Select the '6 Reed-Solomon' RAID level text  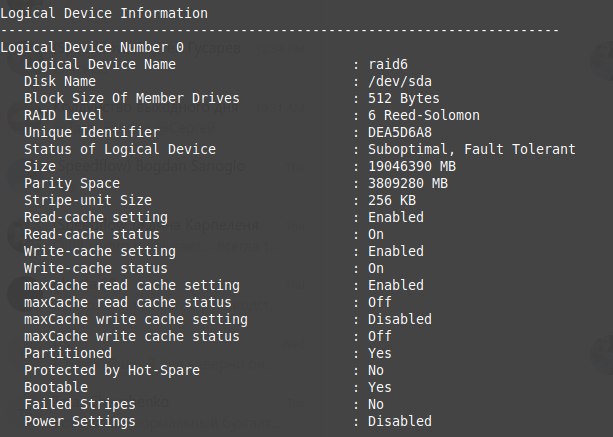pyautogui.click(x=424, y=115)
